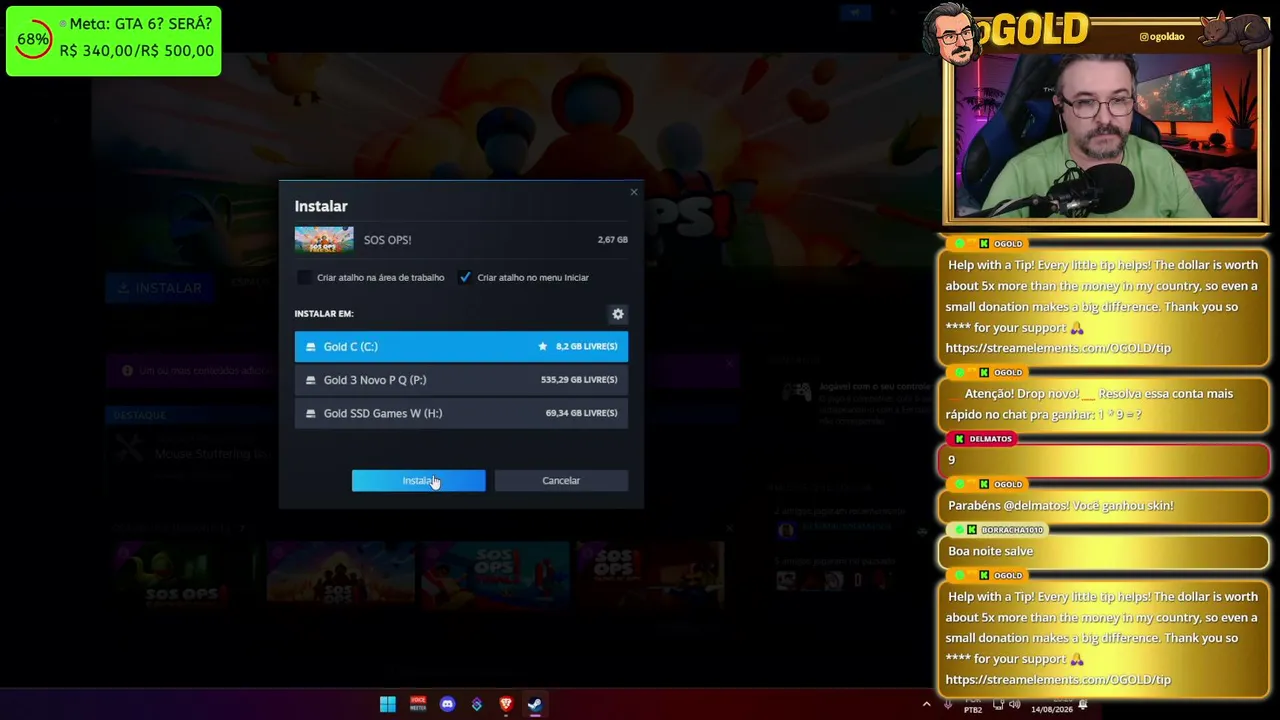Click the 'R$ 340,00/R$ 500,00' goal amount

[x=137, y=51]
